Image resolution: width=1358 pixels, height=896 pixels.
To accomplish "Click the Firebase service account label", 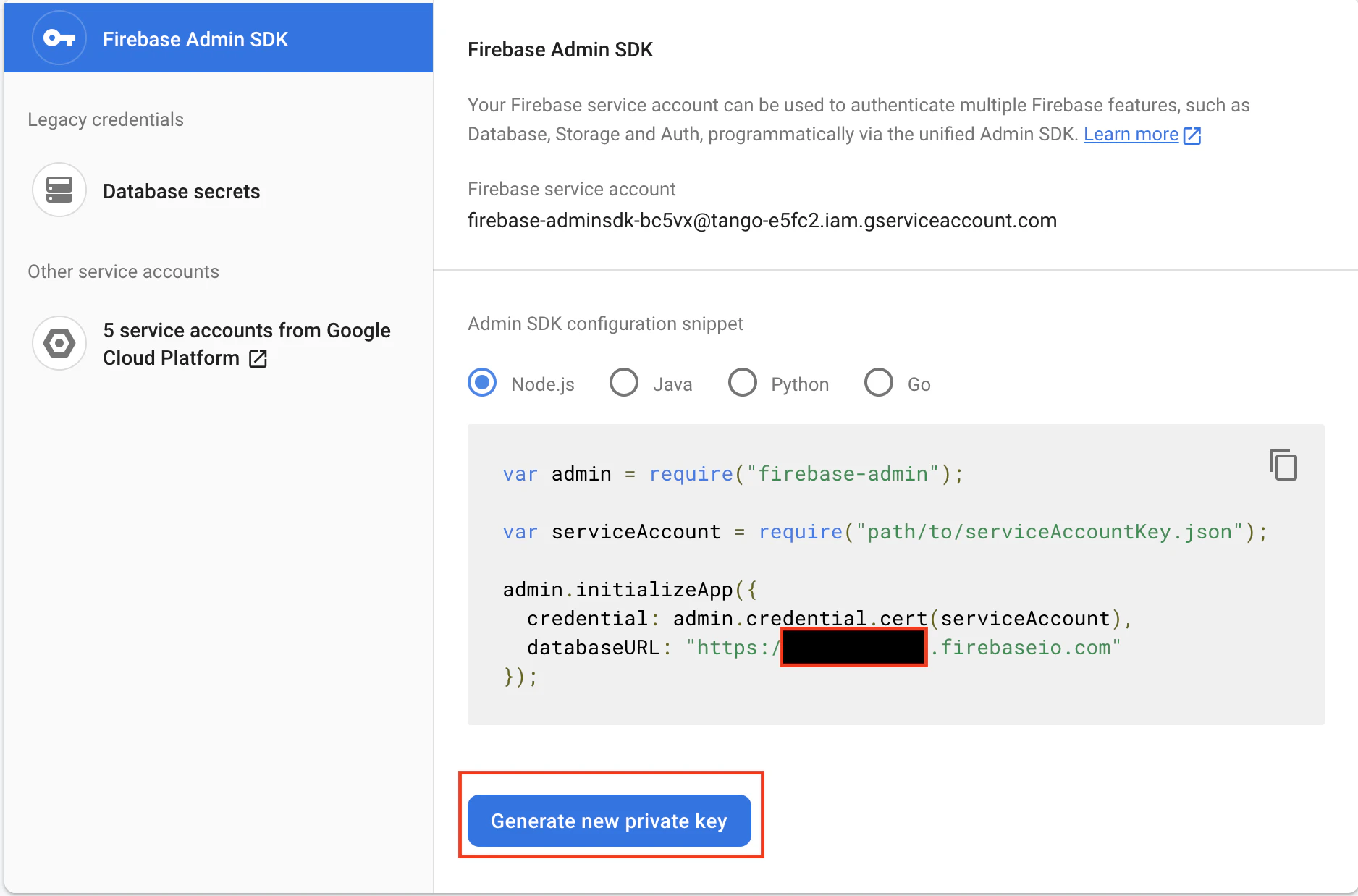I will pos(571,189).
